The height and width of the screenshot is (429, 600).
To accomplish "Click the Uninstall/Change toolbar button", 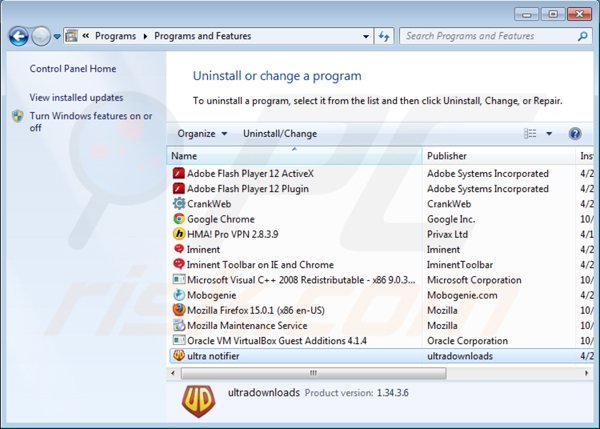I will tap(280, 134).
